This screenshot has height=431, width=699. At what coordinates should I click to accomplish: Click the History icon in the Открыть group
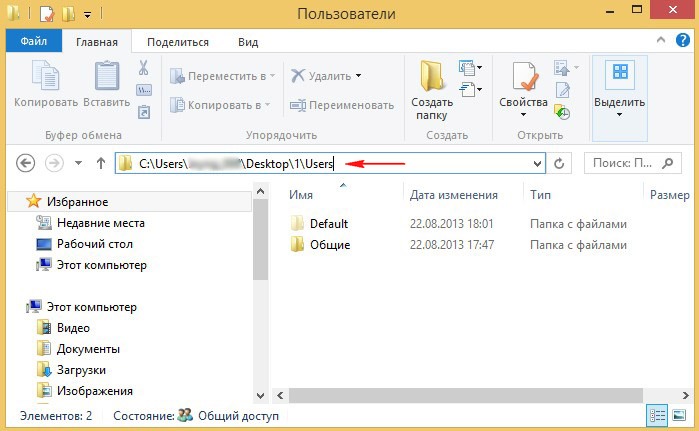point(562,113)
